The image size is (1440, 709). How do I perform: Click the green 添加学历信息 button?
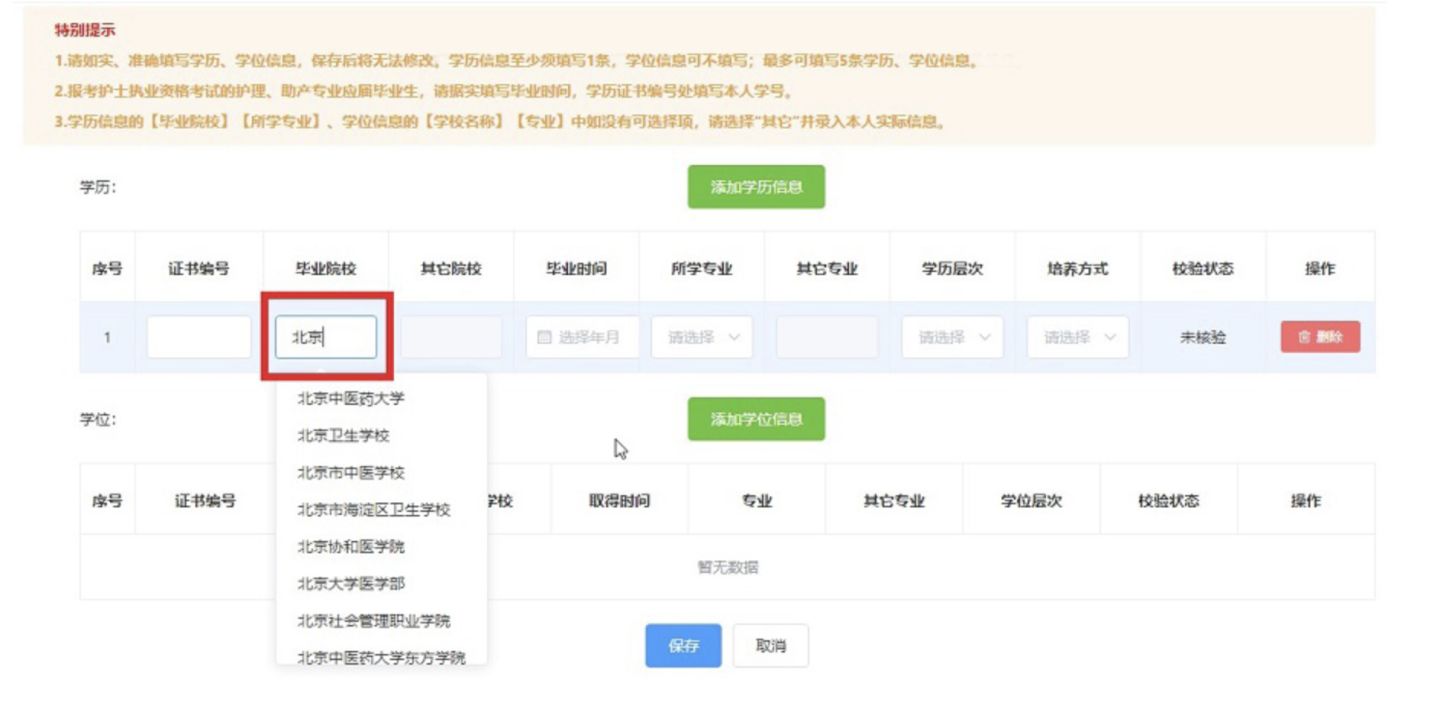point(755,186)
